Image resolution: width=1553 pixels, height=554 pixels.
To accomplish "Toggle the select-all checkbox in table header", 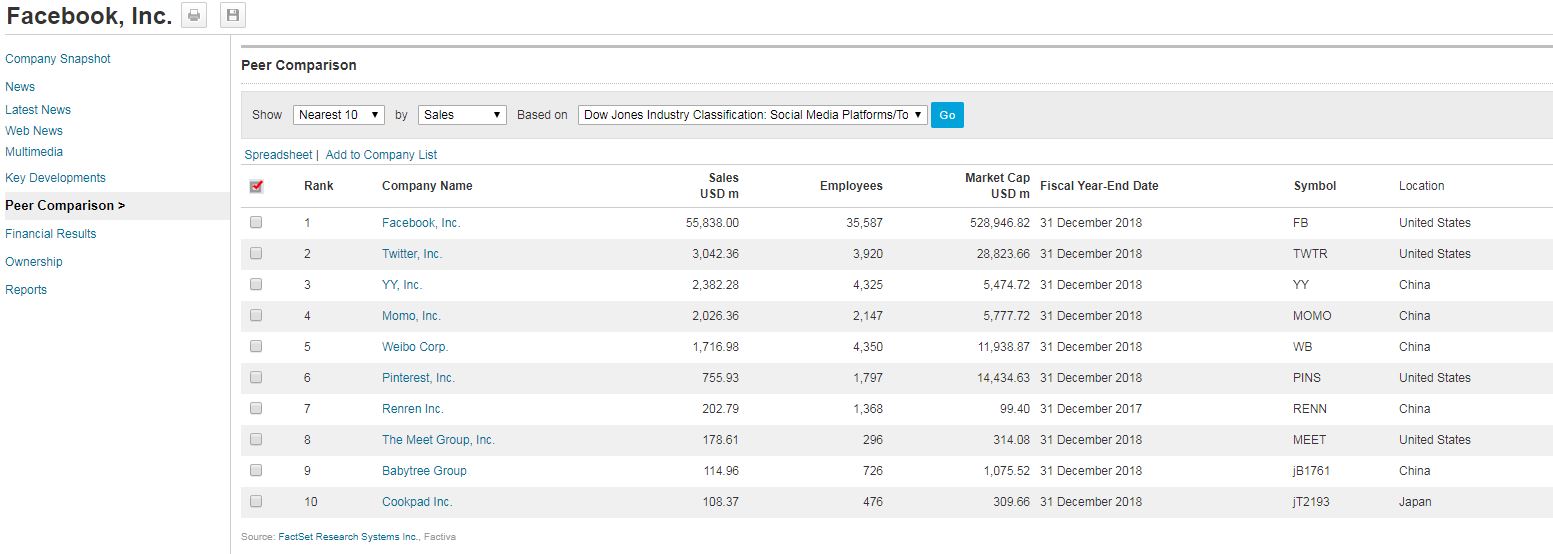I will click(x=256, y=186).
